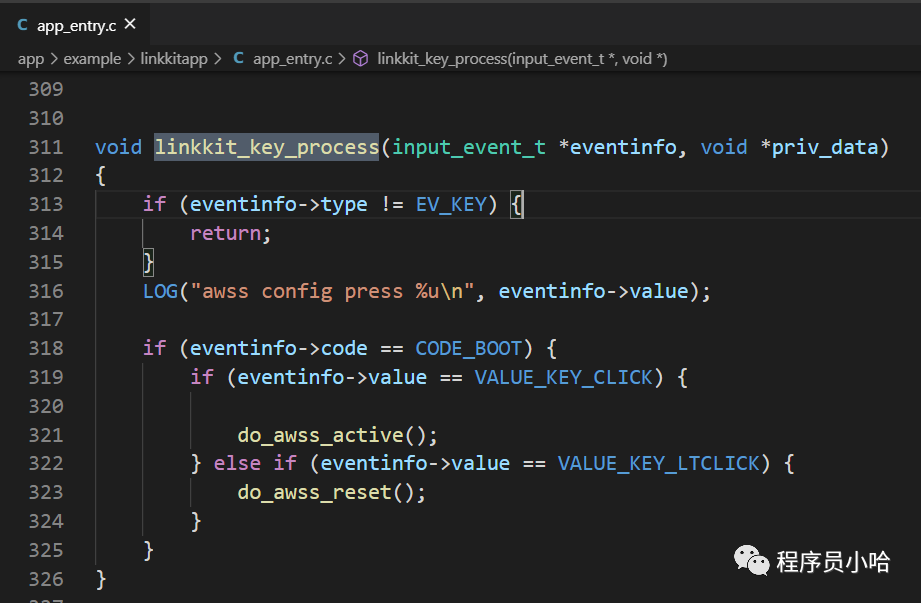
Task: Select the app_entry.c tab
Action: (x=77, y=25)
